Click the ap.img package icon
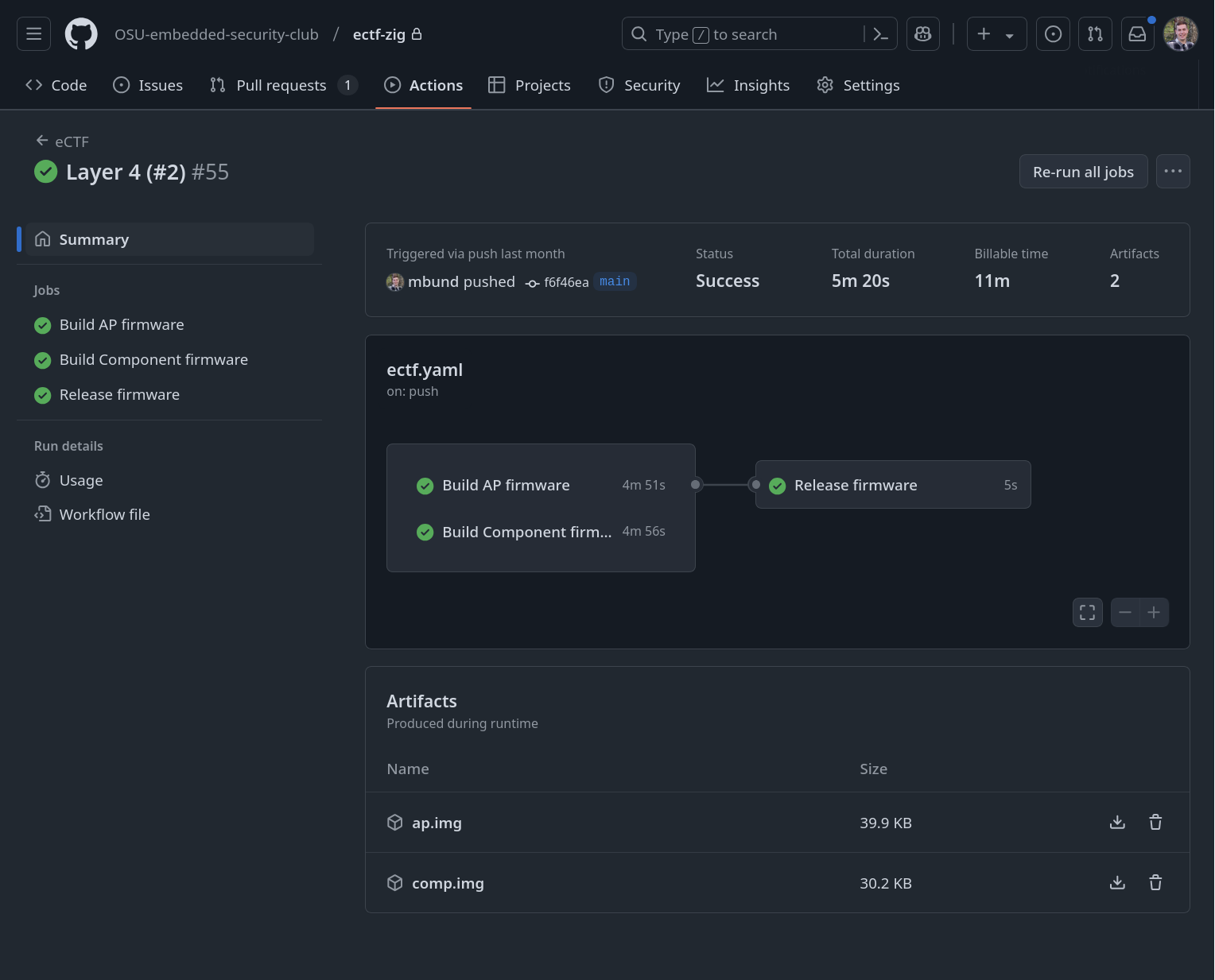This screenshot has width=1215, height=980. pyautogui.click(x=395, y=823)
